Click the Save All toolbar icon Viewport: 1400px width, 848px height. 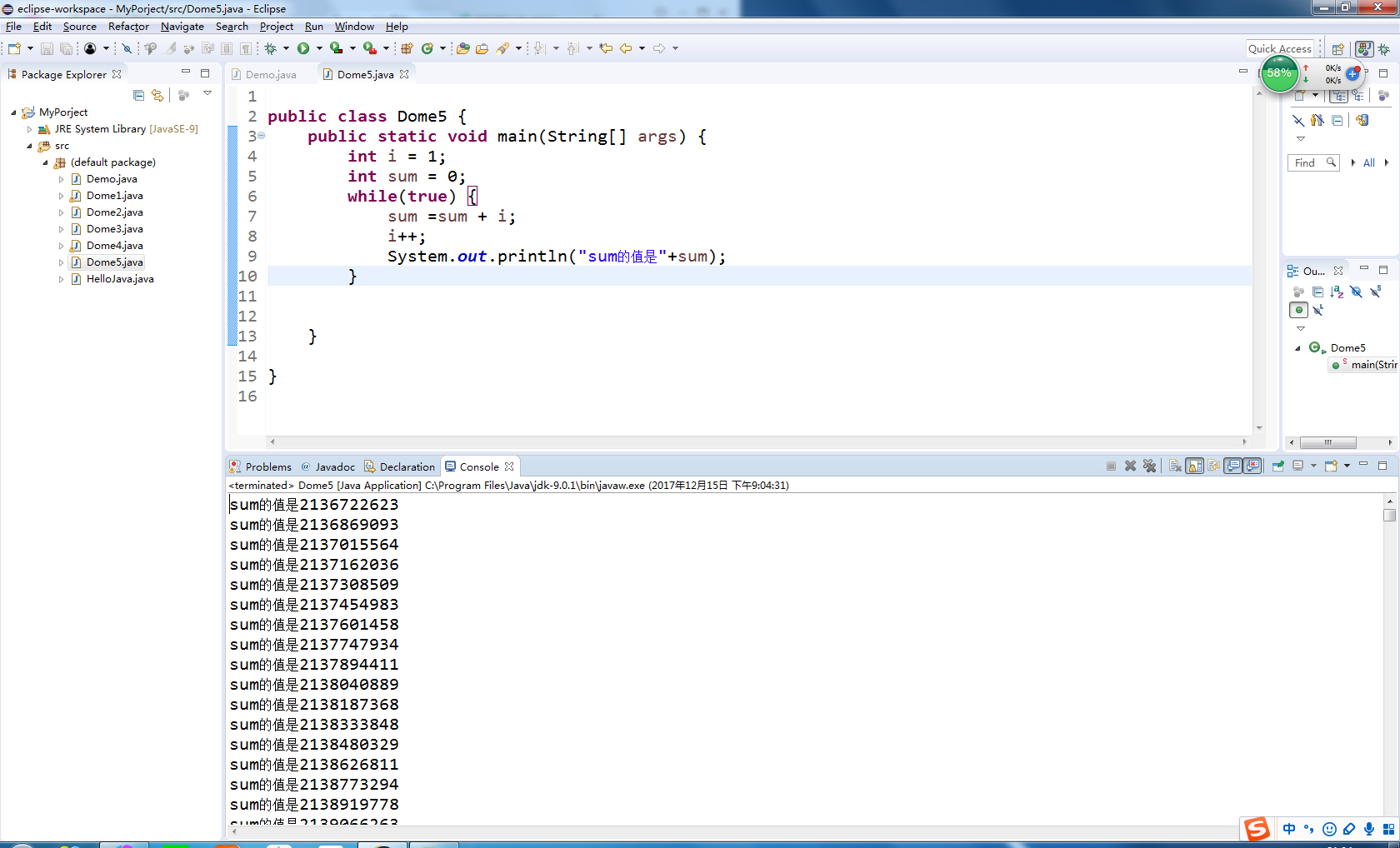click(x=66, y=48)
